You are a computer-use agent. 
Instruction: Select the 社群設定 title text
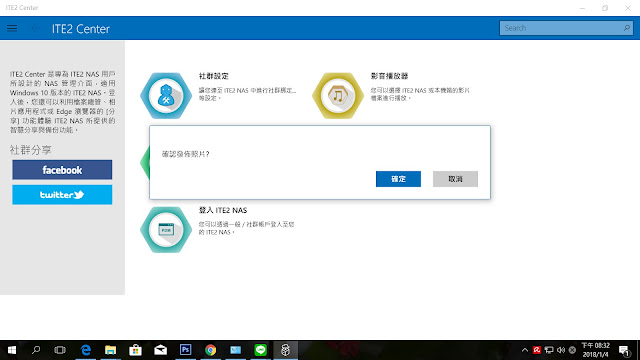coord(213,76)
